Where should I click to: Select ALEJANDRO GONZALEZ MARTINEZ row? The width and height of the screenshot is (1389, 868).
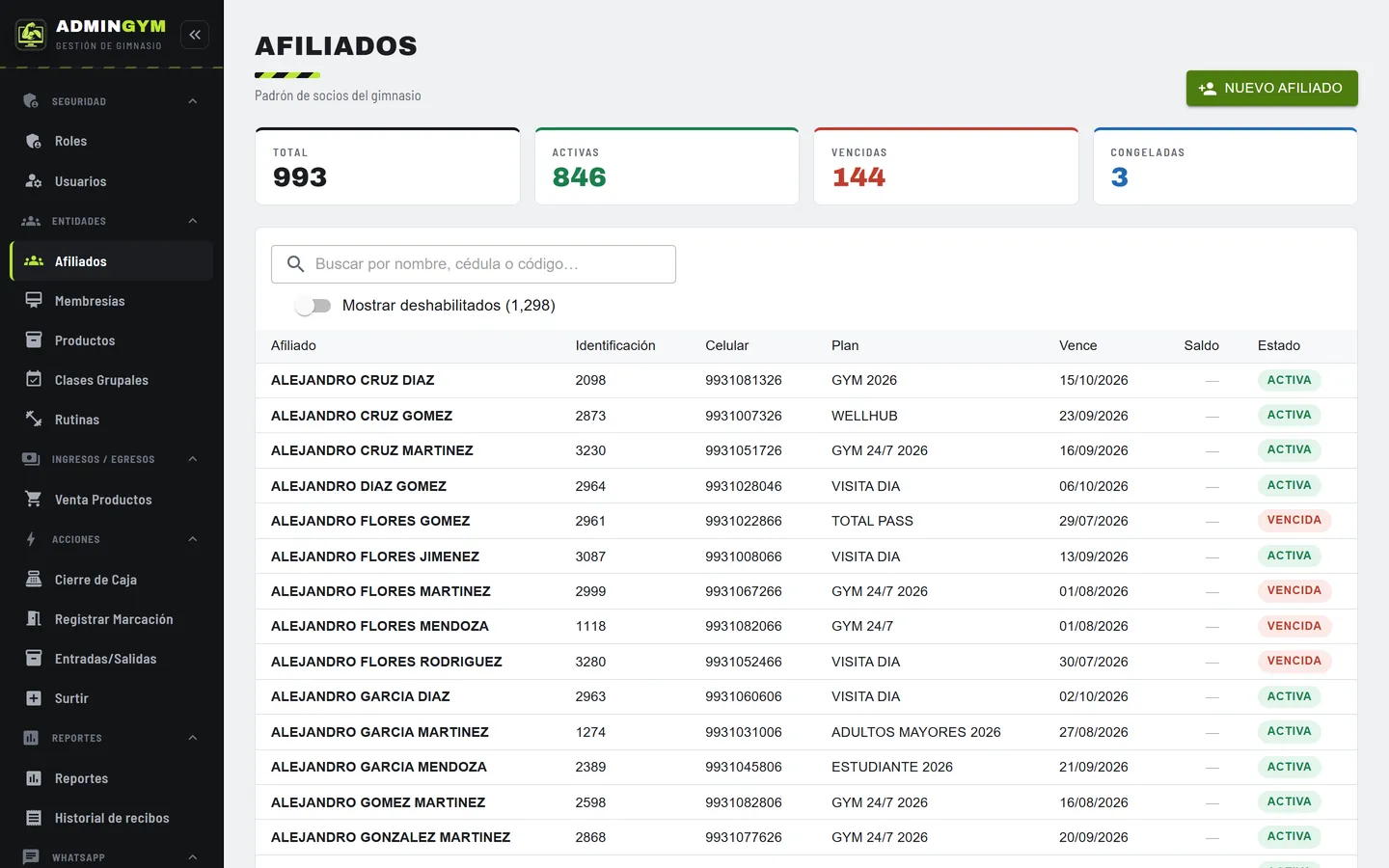806,837
